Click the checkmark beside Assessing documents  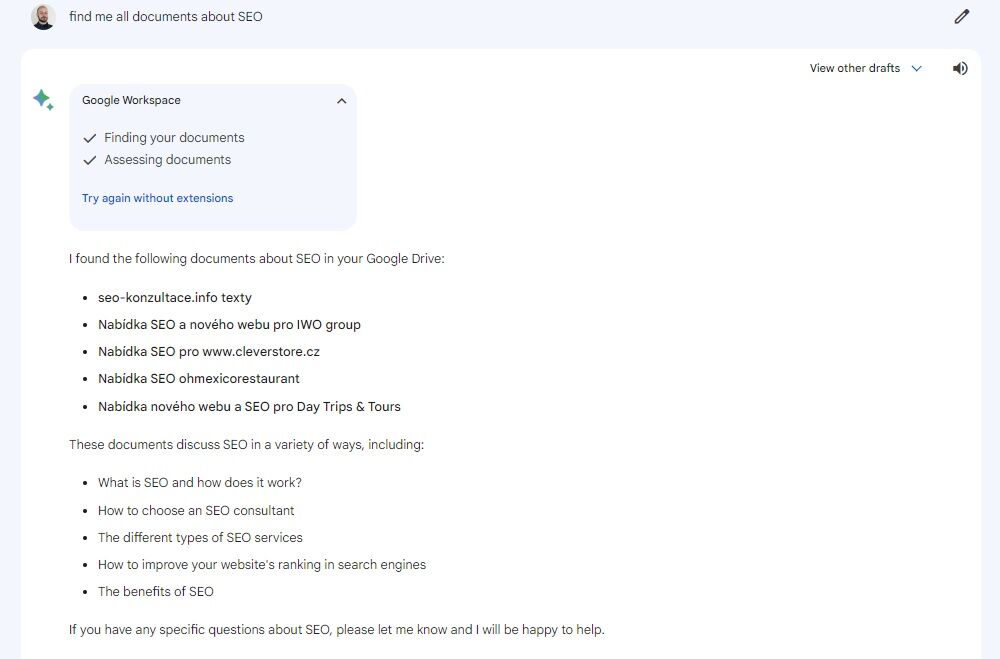(90, 160)
